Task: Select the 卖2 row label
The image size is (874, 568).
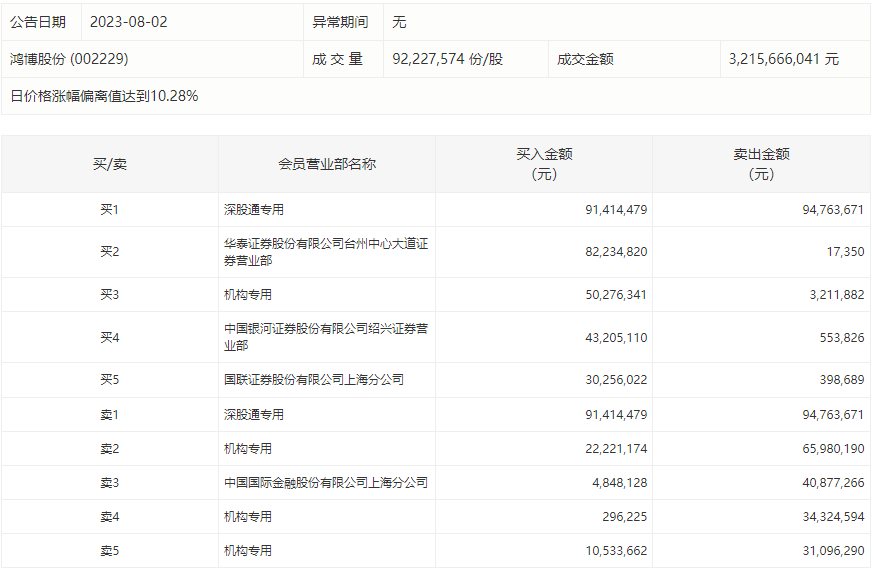Action: click(x=110, y=449)
